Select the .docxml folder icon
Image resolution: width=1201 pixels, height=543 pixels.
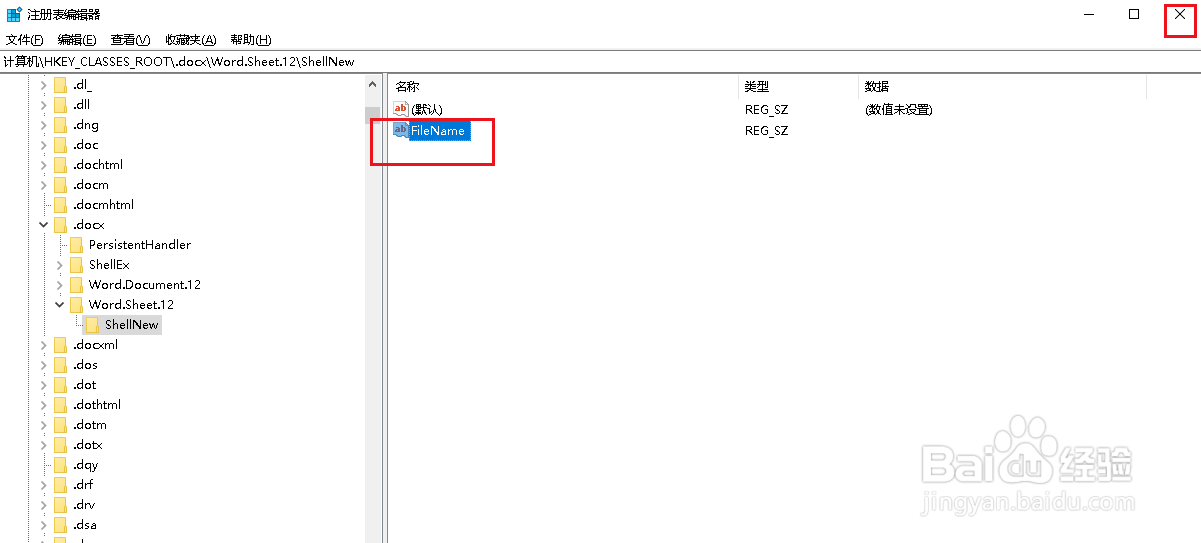tap(60, 345)
